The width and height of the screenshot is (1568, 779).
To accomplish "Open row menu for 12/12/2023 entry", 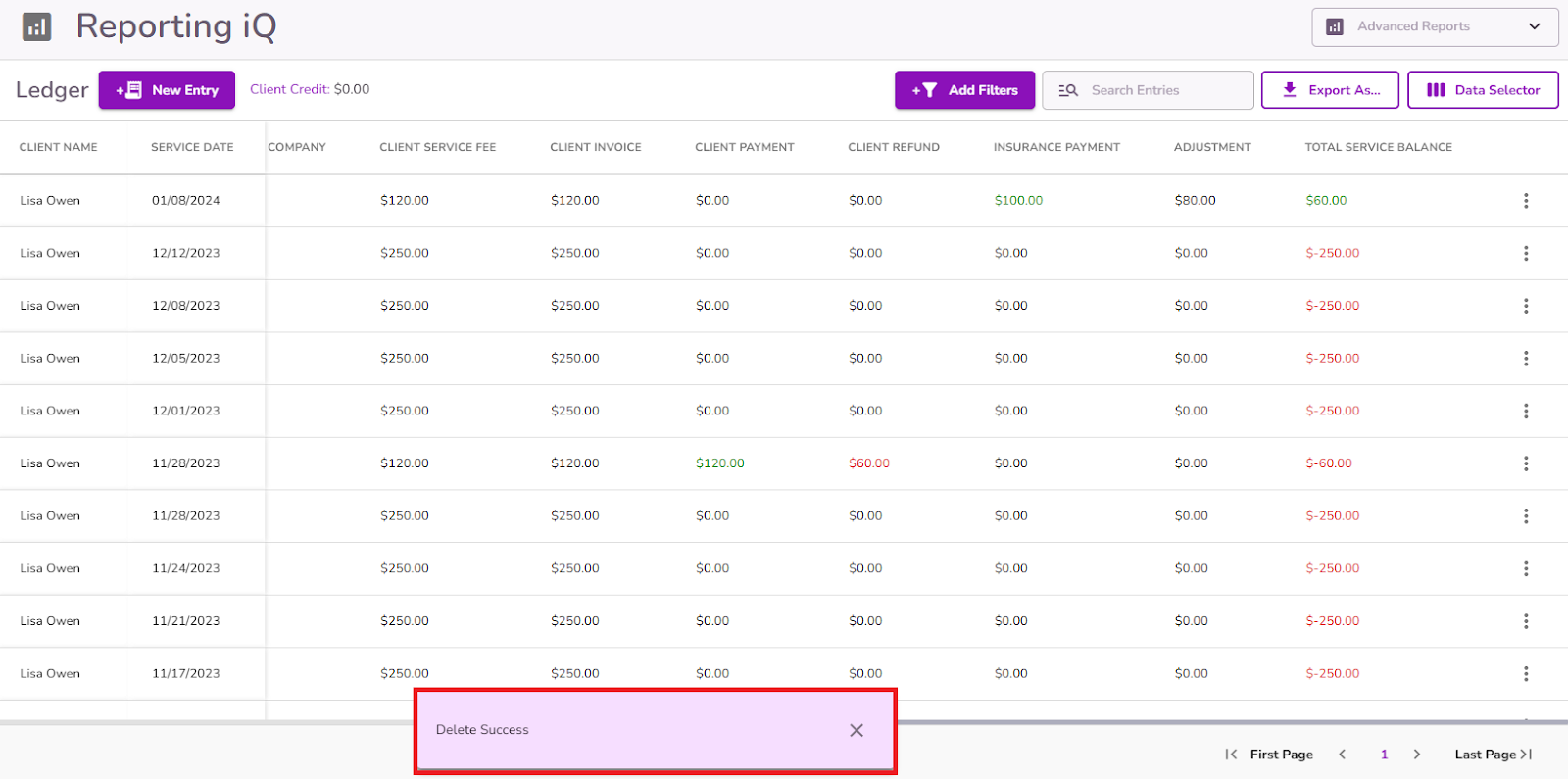I will coord(1526,254).
